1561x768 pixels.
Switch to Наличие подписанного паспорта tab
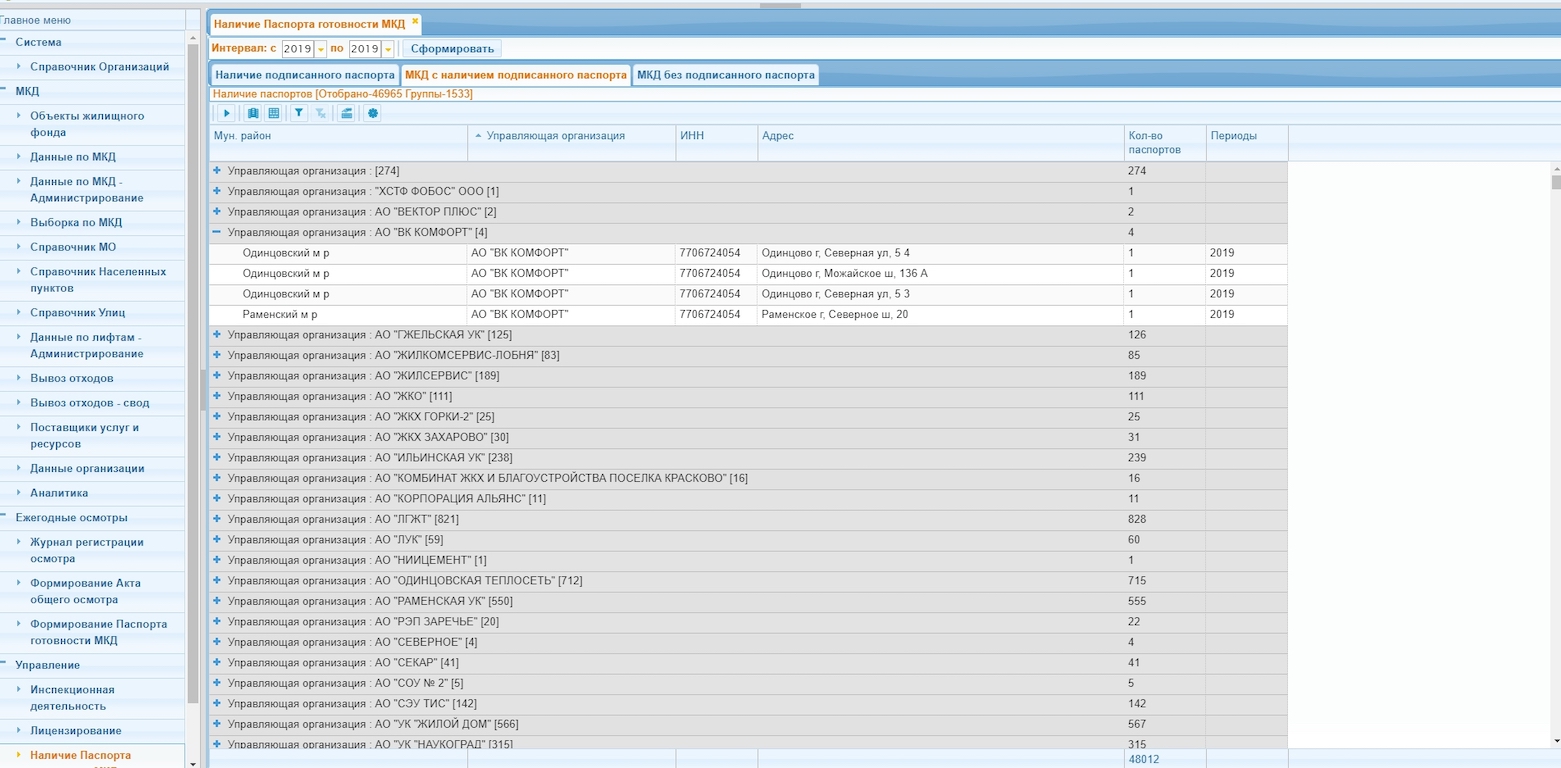coord(304,75)
